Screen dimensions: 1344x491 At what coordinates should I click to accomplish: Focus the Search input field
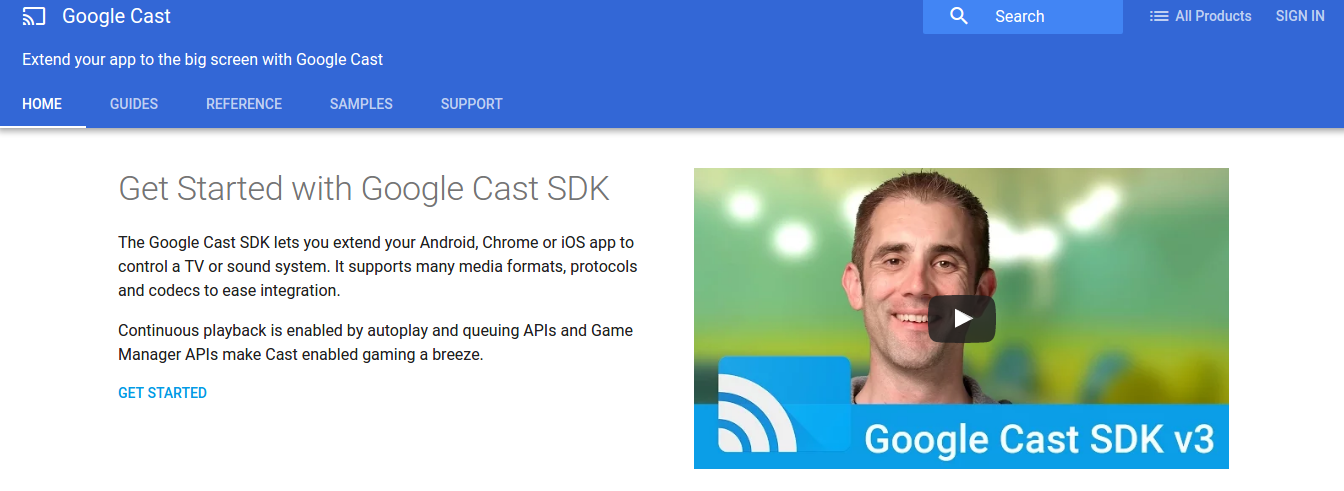[x=1023, y=16]
